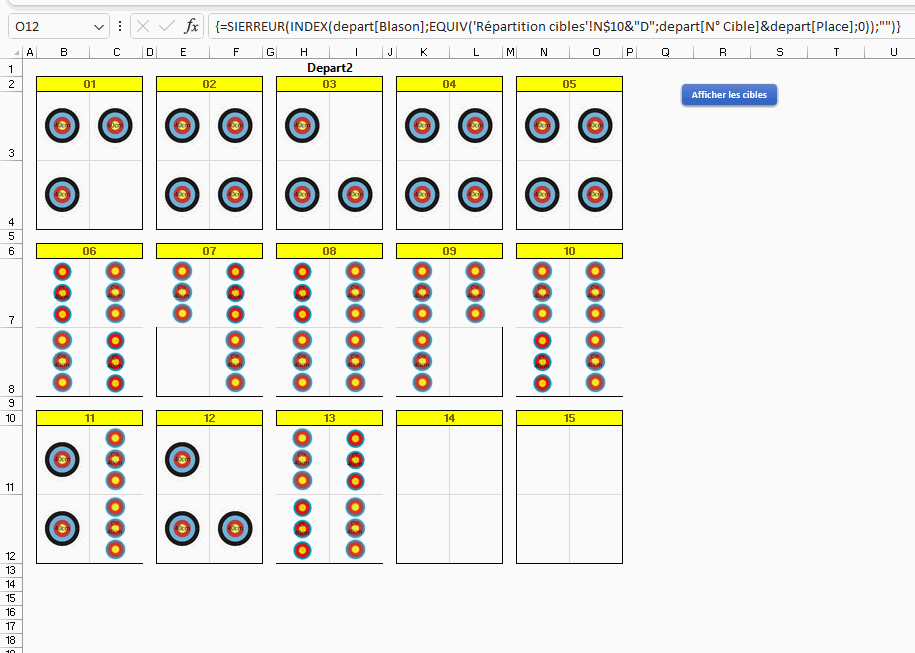This screenshot has width=915, height=653.
Task: Select the row 3 header
Action: tap(11, 153)
